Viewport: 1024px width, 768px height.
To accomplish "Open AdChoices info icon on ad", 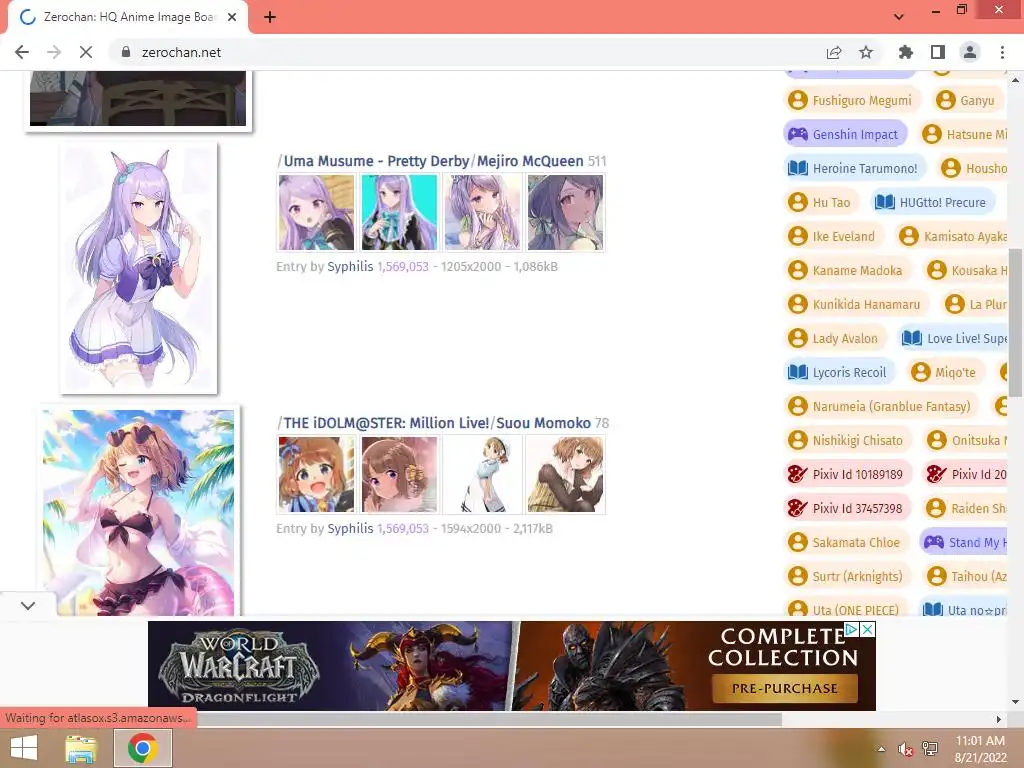I will click(852, 630).
